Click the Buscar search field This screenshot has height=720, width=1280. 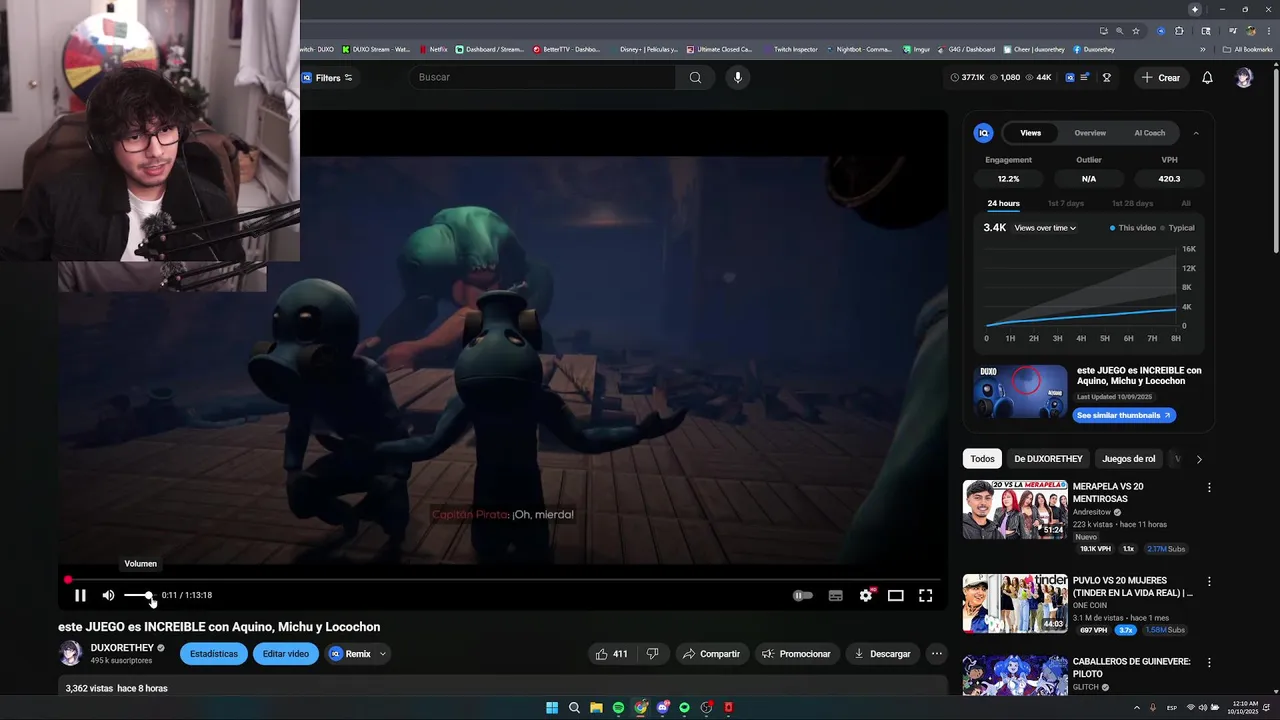[544, 77]
